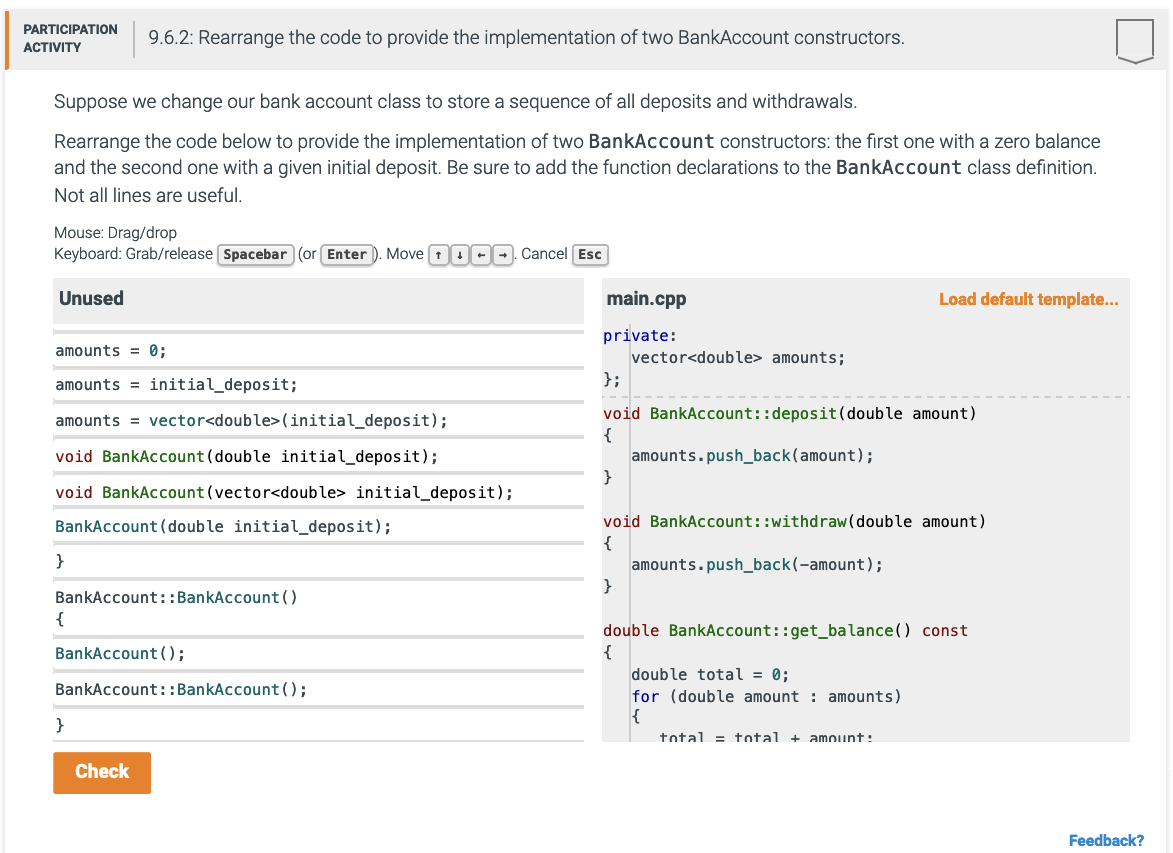Select the 'amounts = 0;' code line
The image size is (1173, 853).
(x=111, y=350)
